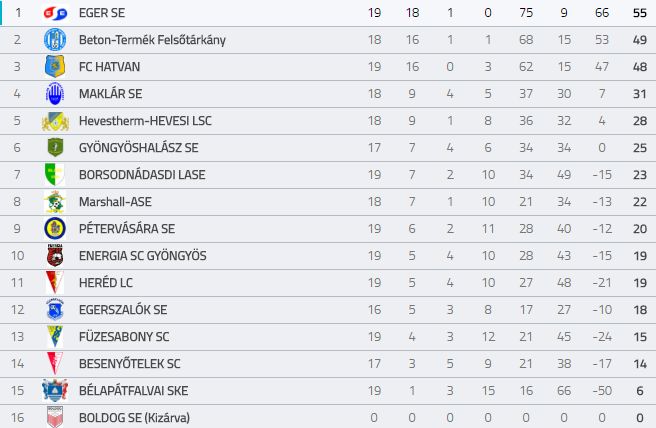Select the MAKLÁR SE hand logo

click(55, 94)
